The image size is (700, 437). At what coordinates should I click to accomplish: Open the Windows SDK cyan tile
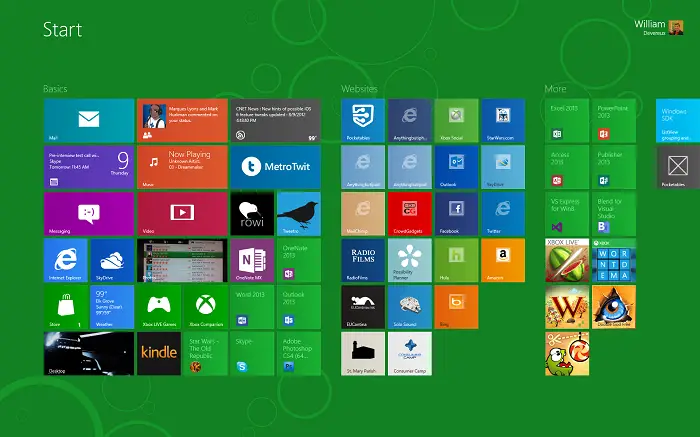678,121
